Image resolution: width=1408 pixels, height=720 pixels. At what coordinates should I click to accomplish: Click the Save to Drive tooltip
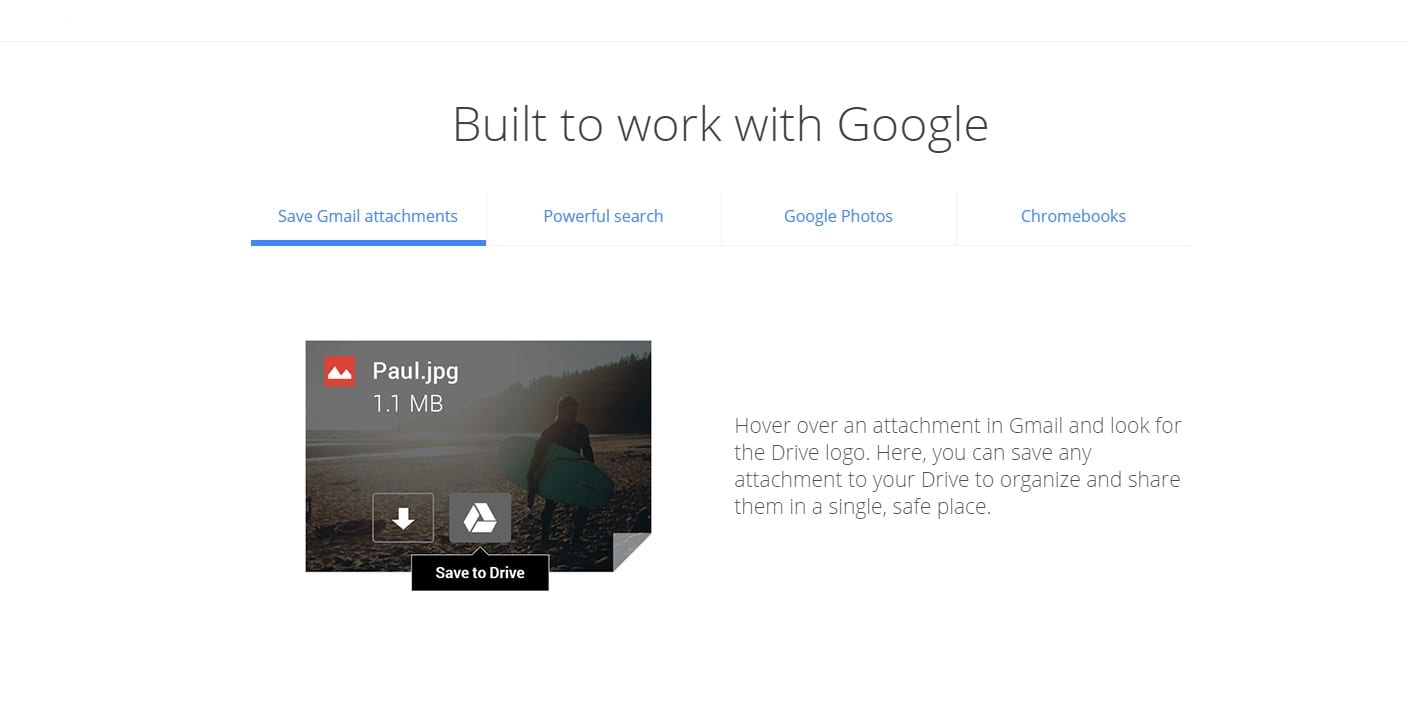[480, 573]
